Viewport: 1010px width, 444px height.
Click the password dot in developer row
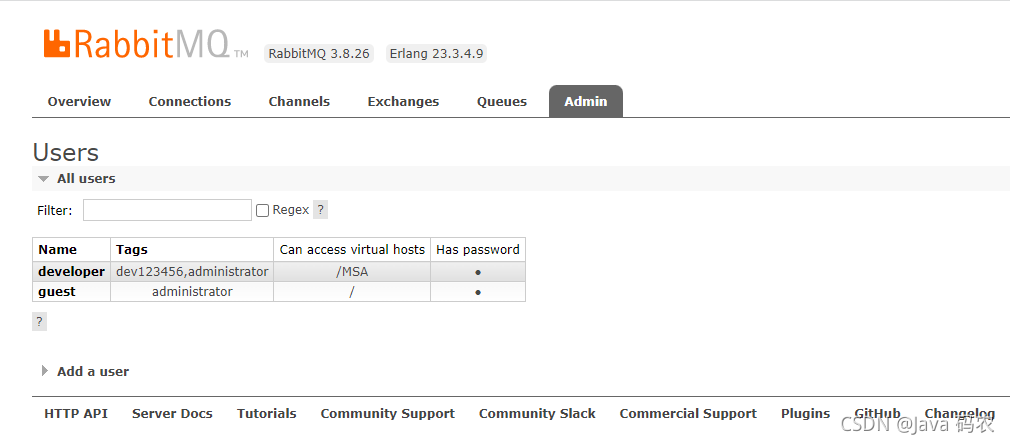point(478,273)
